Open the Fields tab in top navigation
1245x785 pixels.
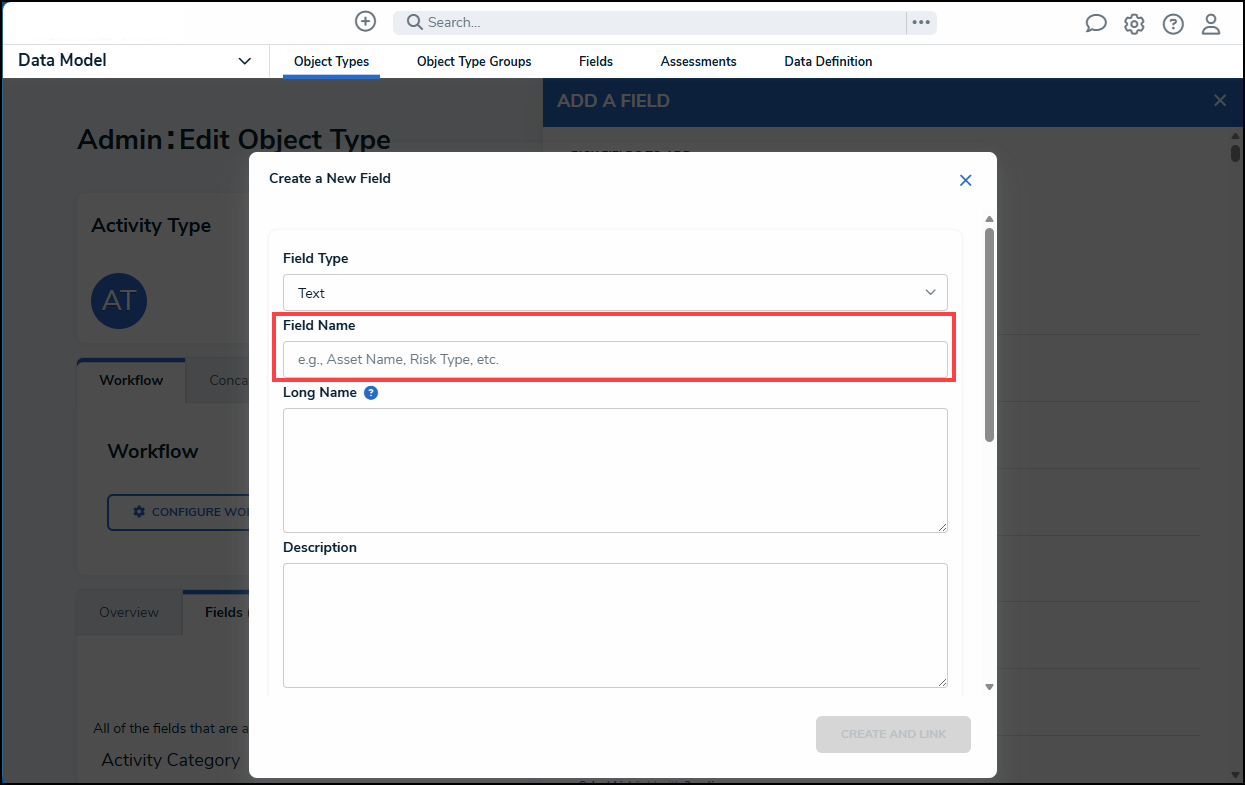click(x=596, y=61)
